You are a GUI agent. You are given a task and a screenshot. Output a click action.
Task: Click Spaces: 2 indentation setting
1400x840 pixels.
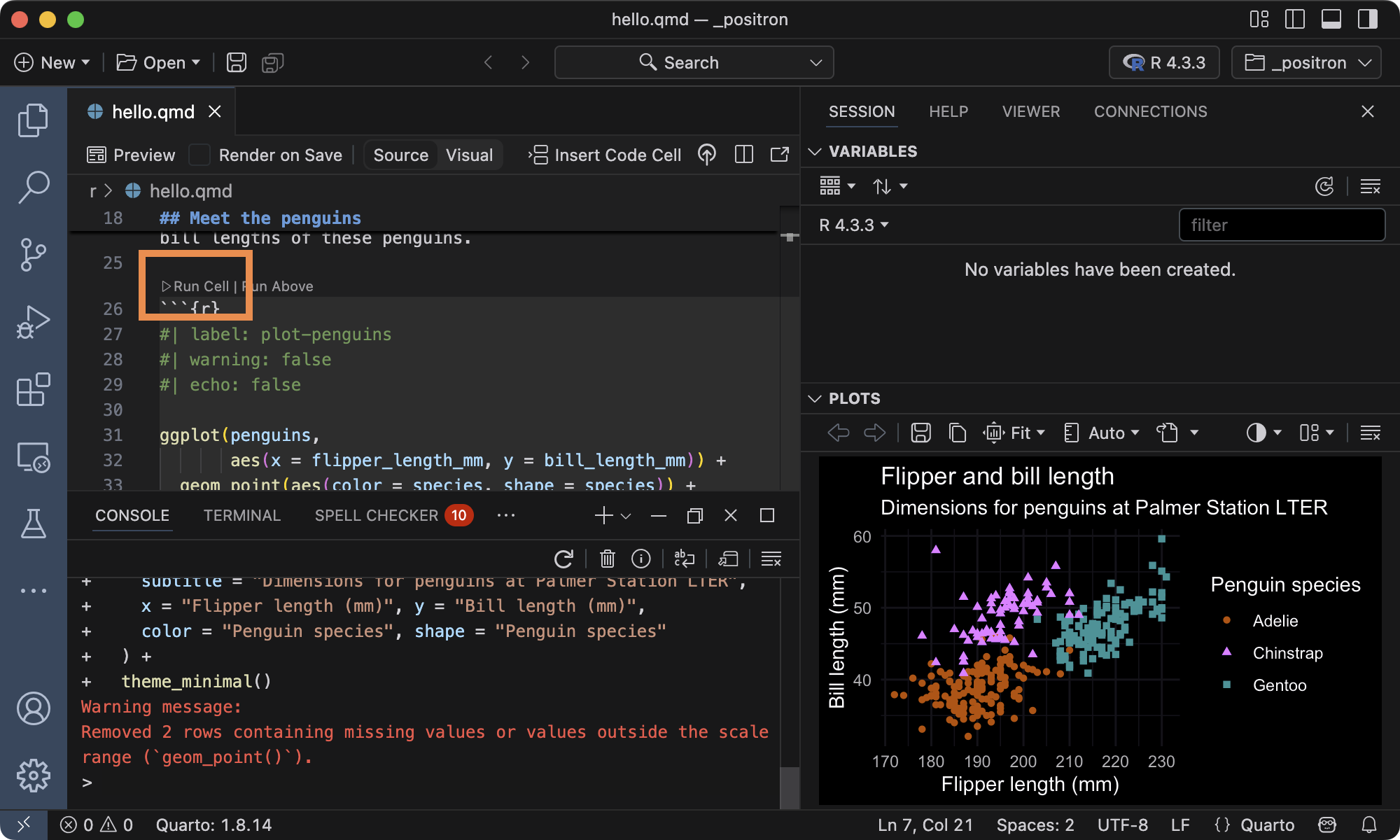click(x=1035, y=825)
